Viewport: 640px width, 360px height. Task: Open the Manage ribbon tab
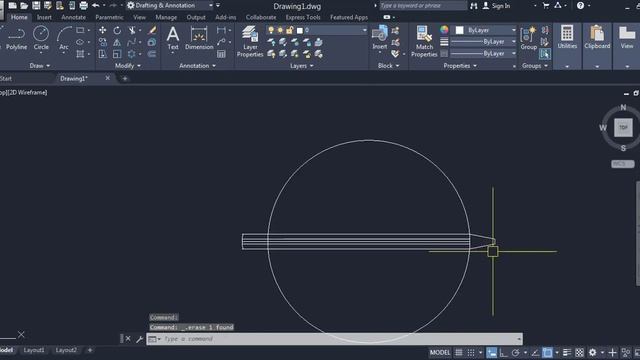click(166, 17)
